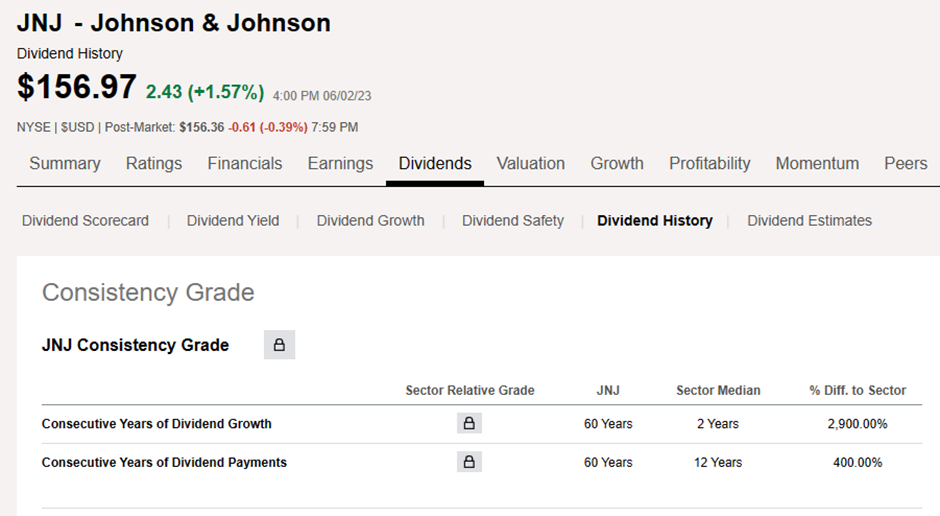This screenshot has height=516, width=940.
Task: Click the 60 Years value for Dividend Growth
Action: 608,424
